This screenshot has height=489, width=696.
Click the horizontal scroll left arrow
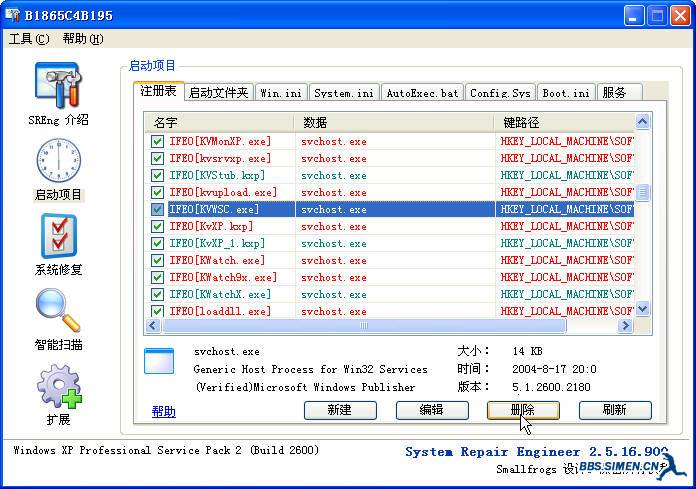(x=153, y=326)
